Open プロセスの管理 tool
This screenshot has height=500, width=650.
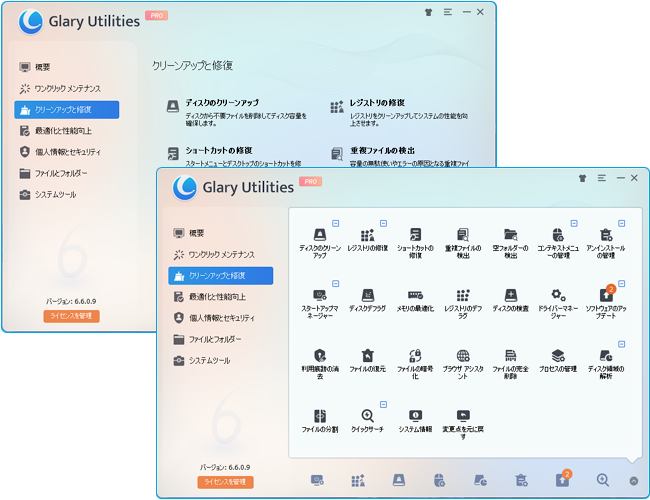click(x=558, y=360)
